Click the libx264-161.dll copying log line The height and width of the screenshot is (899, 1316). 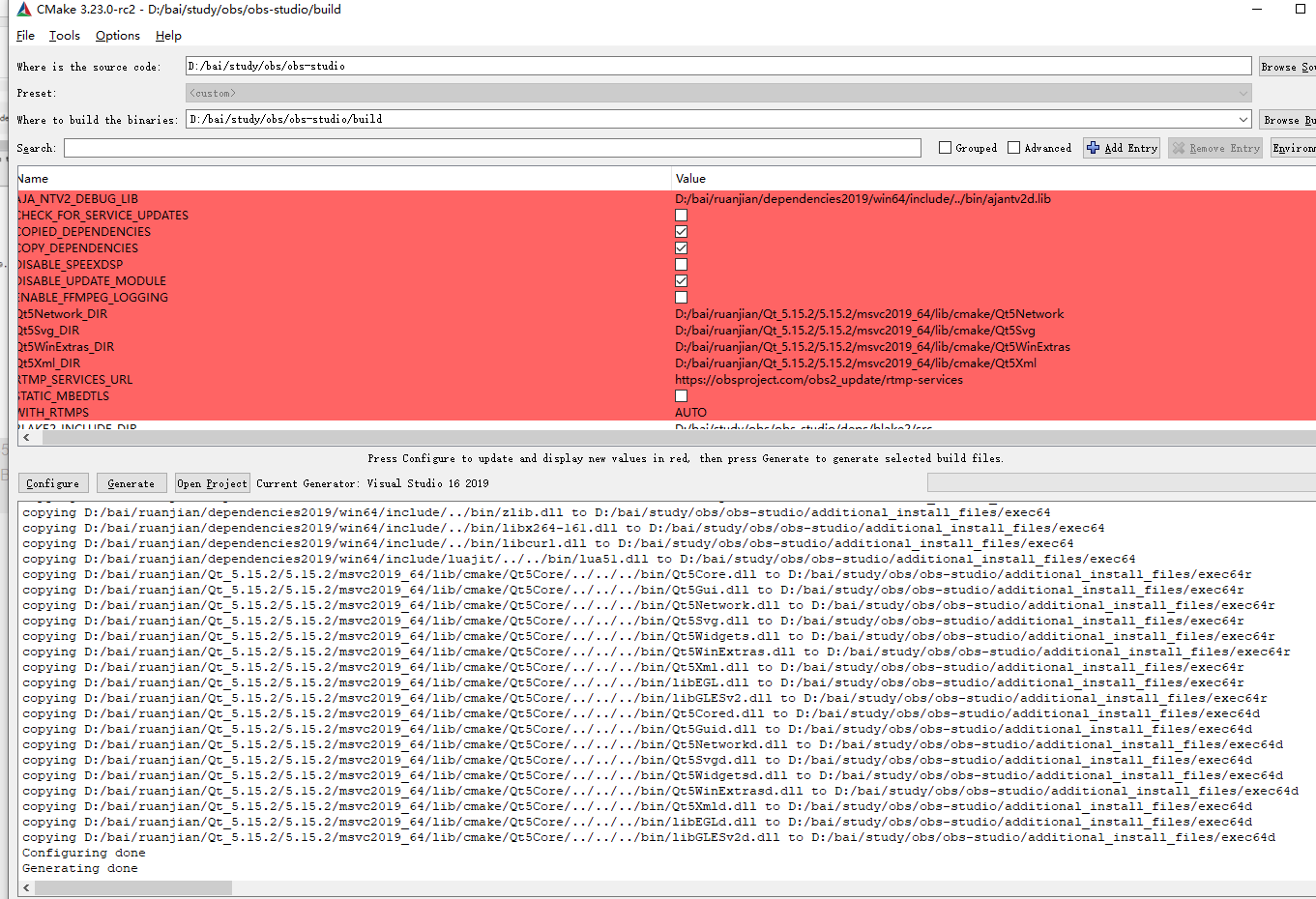click(x=564, y=529)
